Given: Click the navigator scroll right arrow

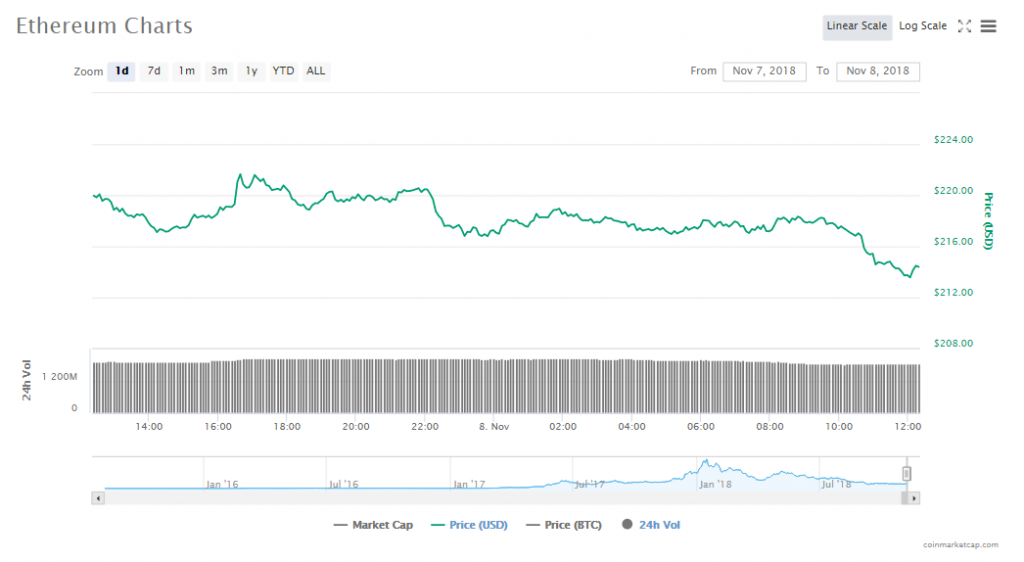Looking at the screenshot, I should click(914, 497).
